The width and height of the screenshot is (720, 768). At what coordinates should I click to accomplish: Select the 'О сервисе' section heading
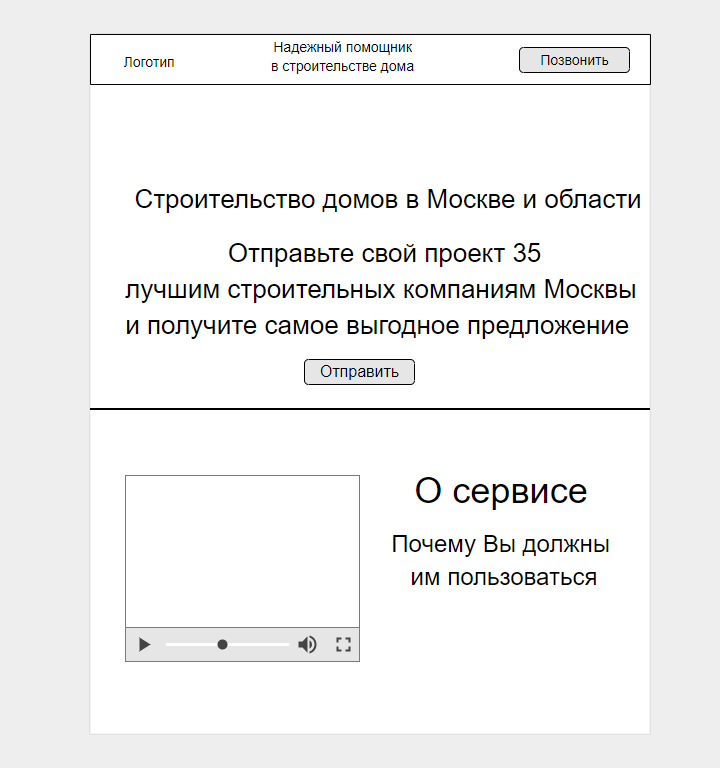tap(500, 491)
